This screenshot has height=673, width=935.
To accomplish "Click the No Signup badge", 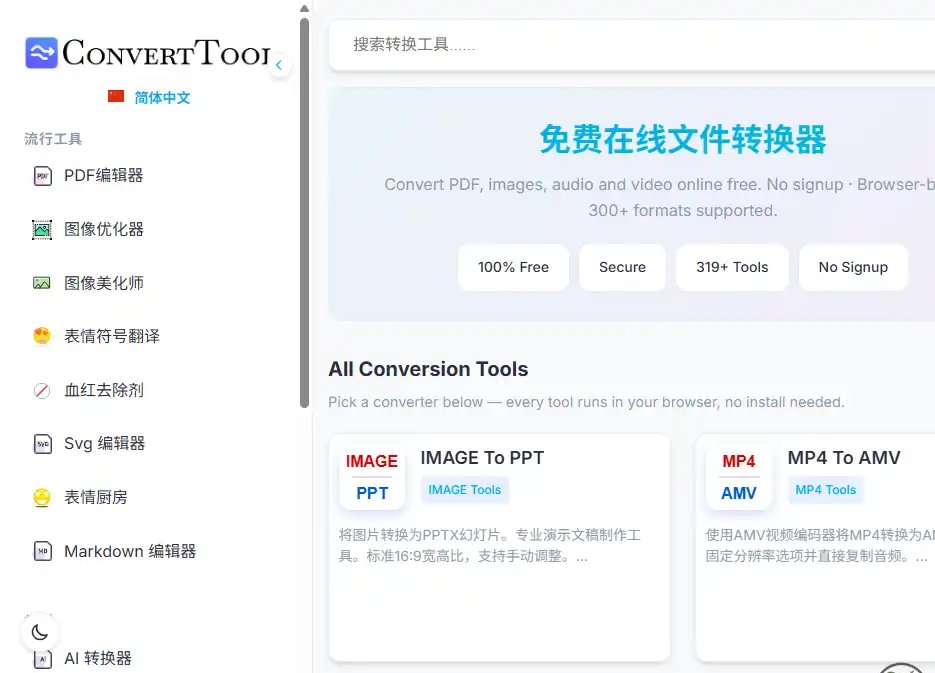I will pyautogui.click(x=853, y=268).
